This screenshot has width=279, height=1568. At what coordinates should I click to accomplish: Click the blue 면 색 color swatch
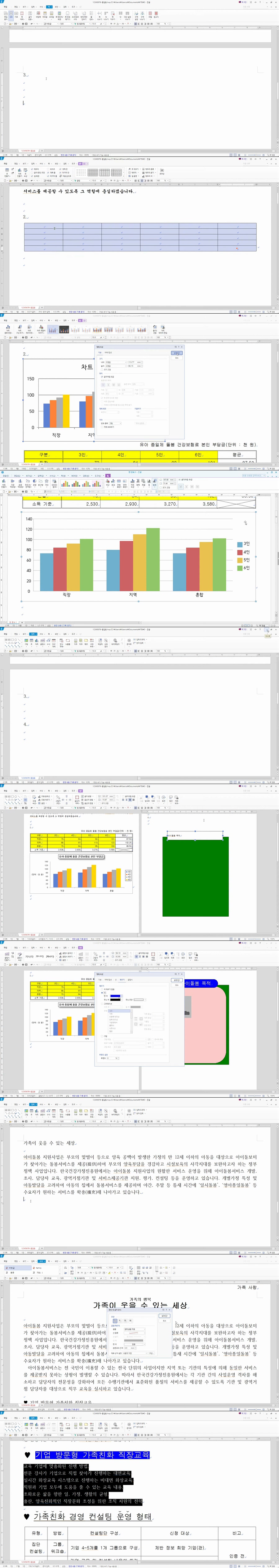coord(115,996)
